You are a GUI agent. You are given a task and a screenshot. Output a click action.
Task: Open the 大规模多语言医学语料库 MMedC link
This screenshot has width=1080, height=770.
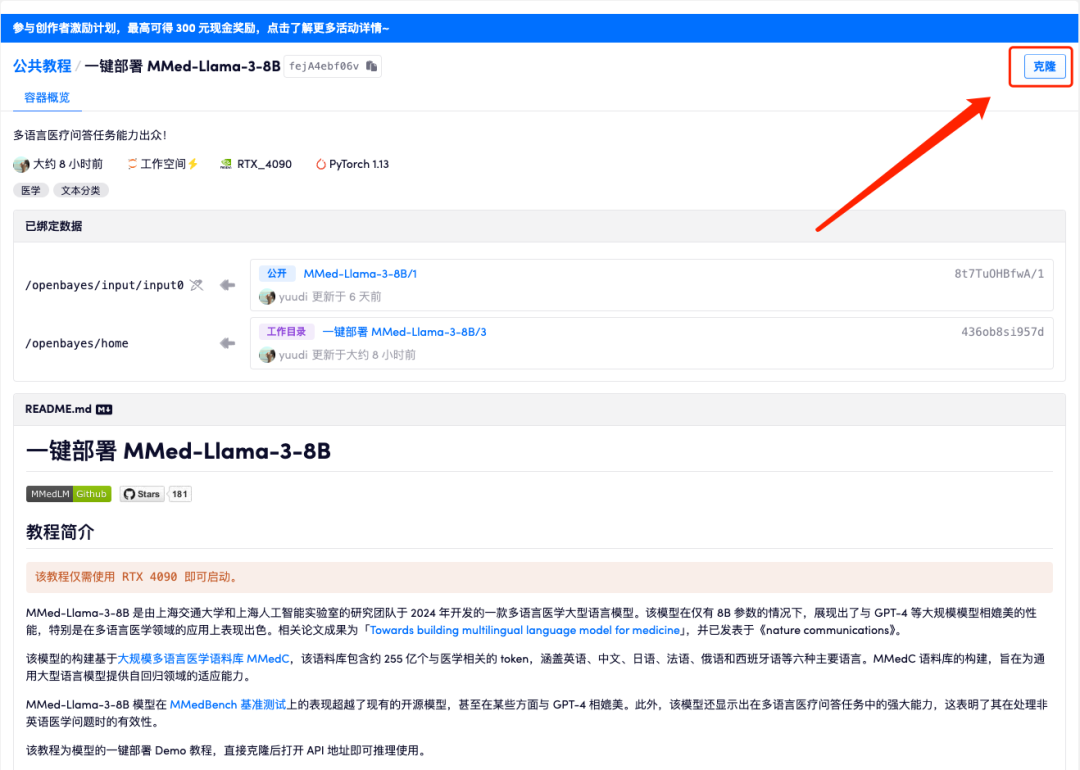point(204,658)
